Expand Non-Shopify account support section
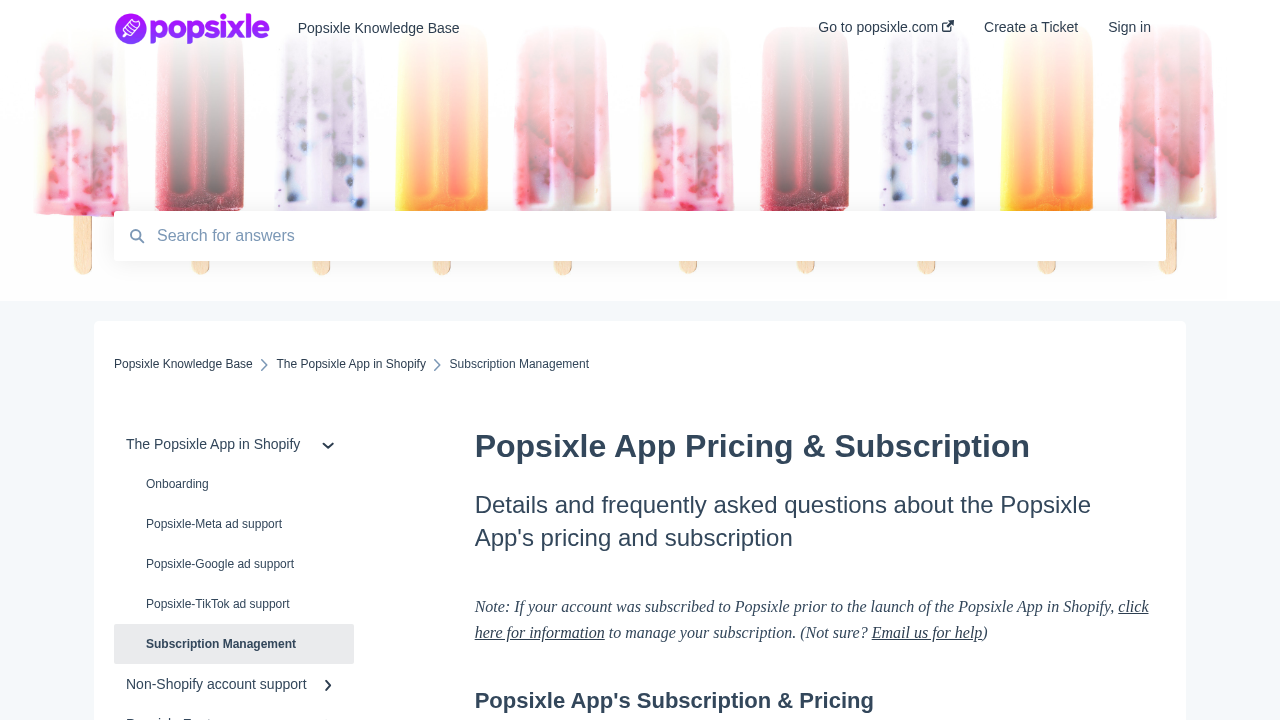 click(328, 685)
